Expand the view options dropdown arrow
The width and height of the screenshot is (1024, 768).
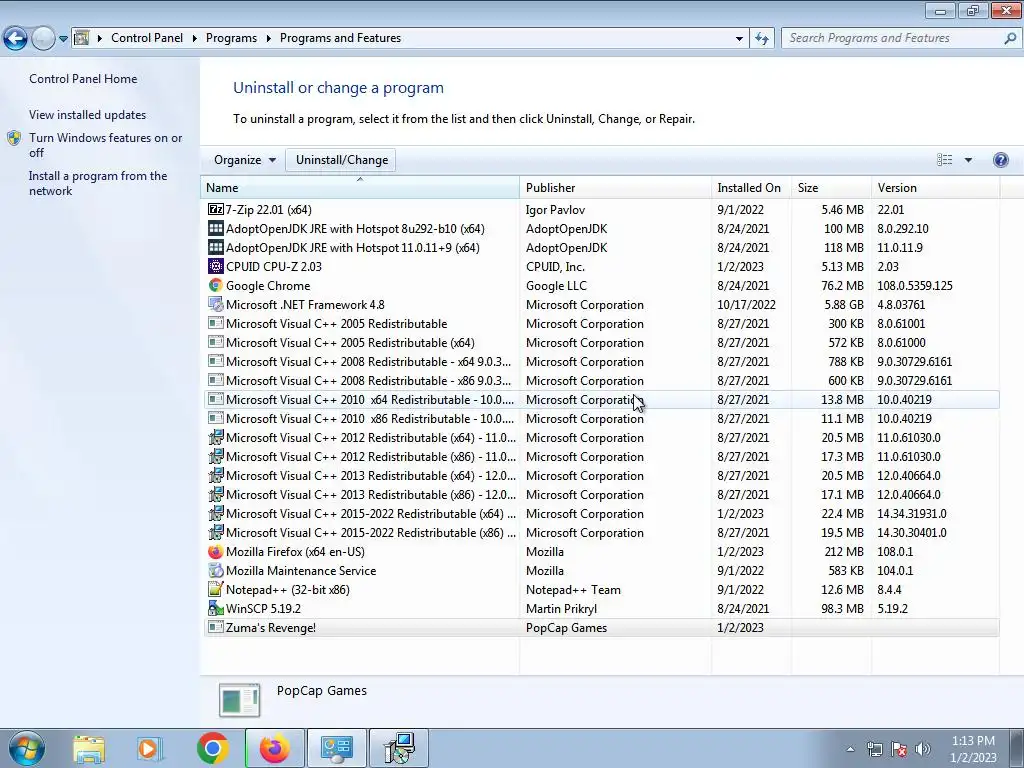968,160
